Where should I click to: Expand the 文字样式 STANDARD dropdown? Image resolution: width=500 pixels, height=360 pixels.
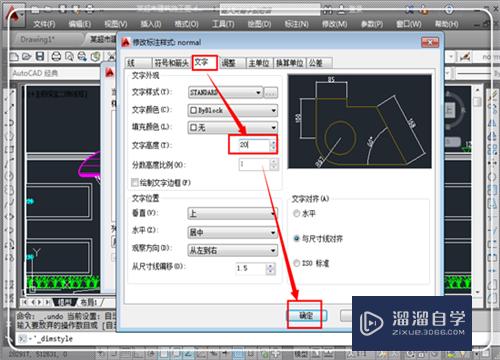[x=258, y=93]
